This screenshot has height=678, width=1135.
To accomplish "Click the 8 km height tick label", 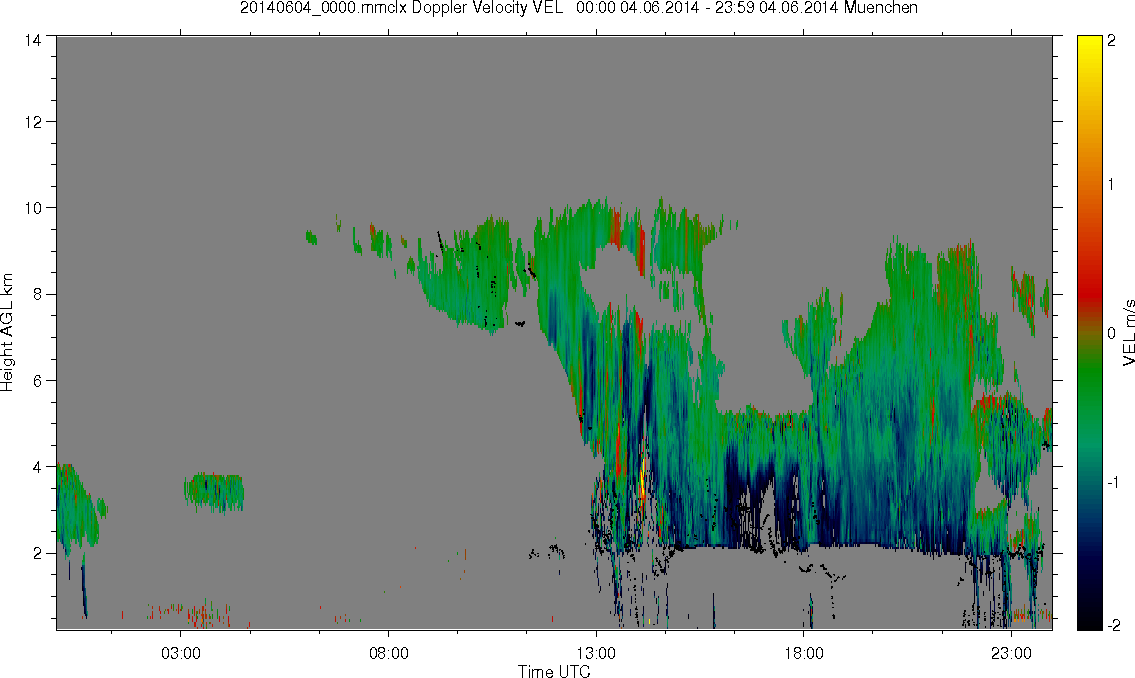I will (x=36, y=294).
